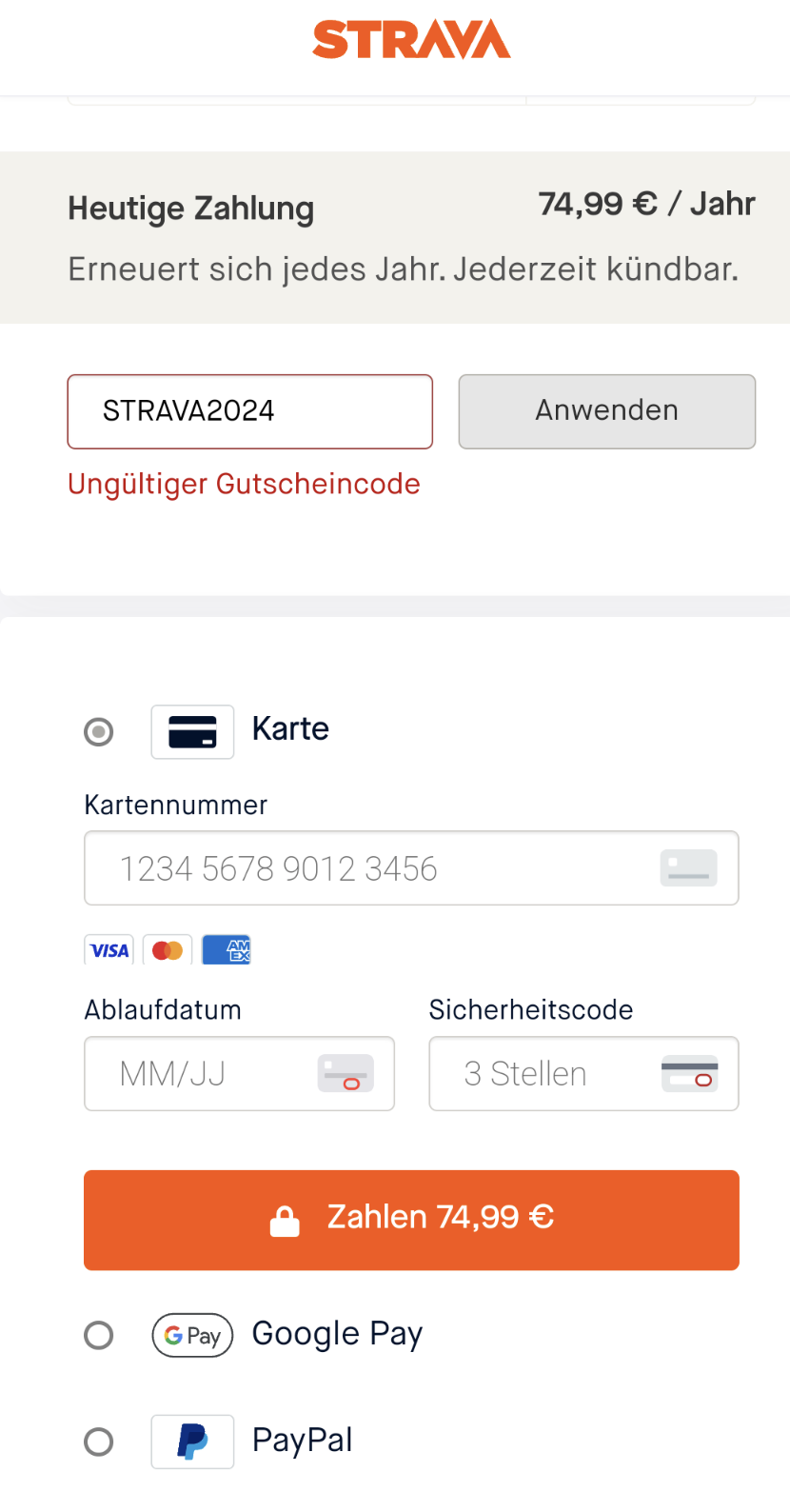Click the PayPal logo icon
This screenshot has height=1512, width=790.
tap(192, 1442)
